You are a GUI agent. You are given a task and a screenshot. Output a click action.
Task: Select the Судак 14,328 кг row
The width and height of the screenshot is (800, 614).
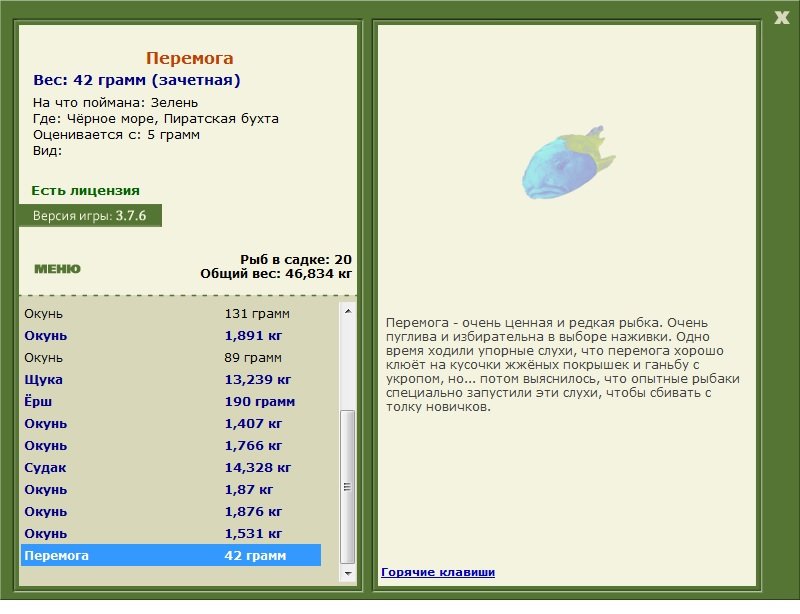[171, 467]
